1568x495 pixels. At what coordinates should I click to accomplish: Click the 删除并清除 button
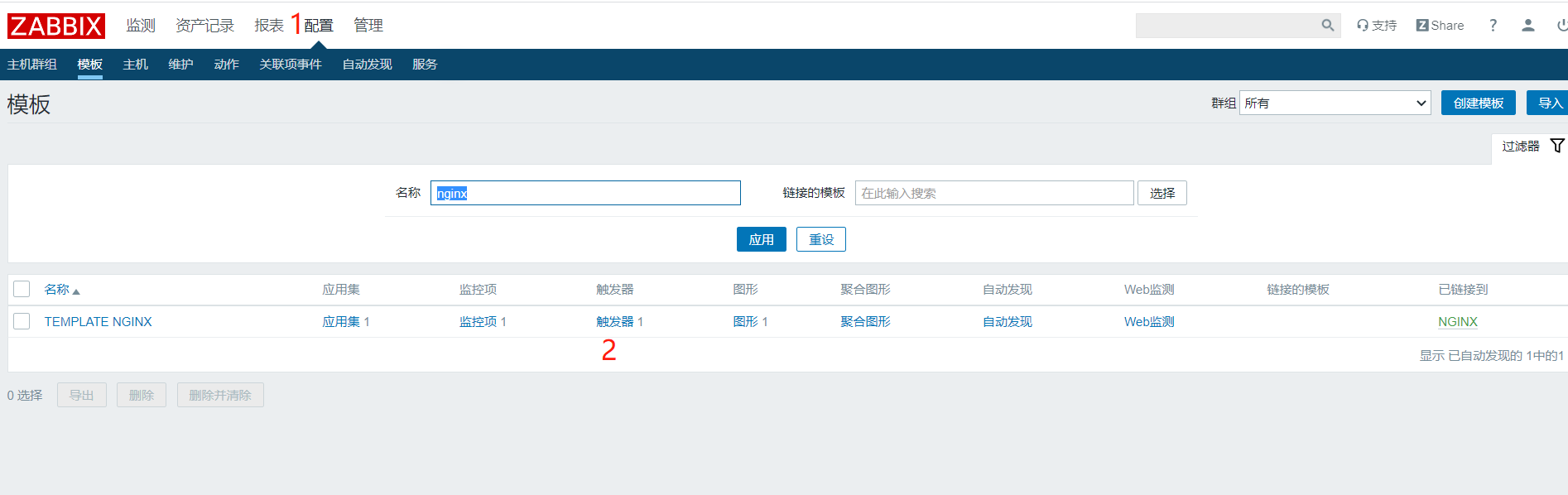pos(219,395)
